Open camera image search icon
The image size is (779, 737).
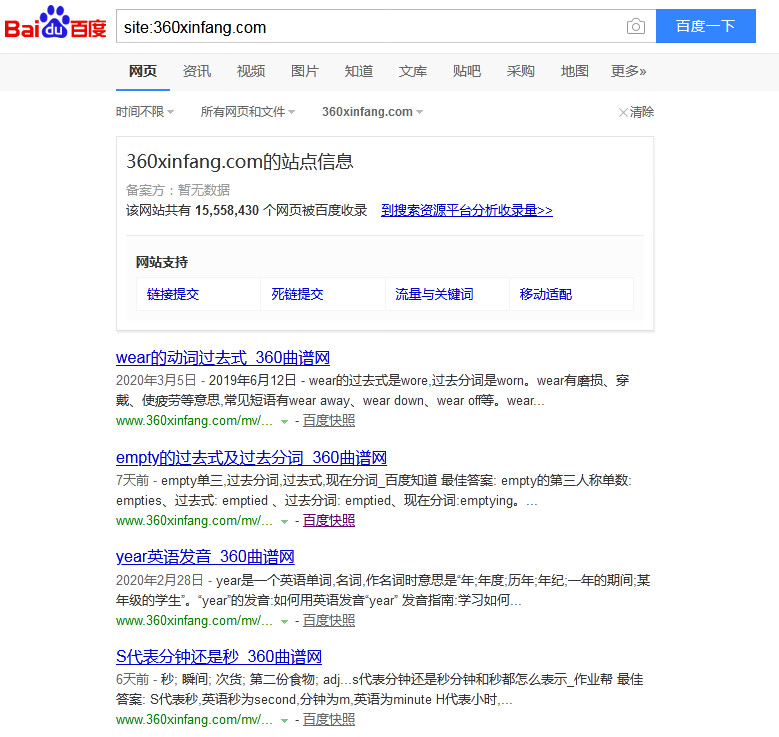coord(635,26)
